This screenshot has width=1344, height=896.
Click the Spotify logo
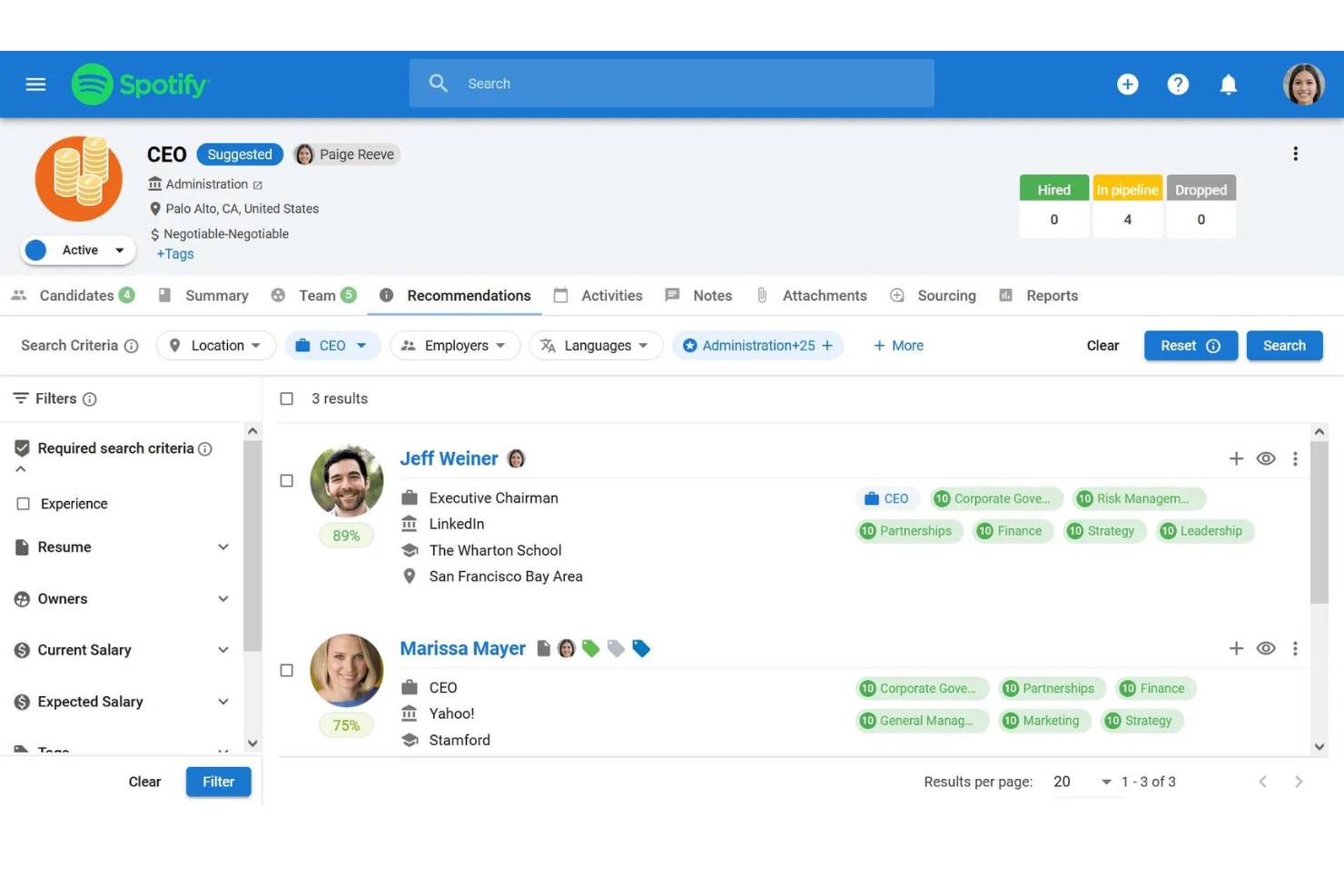pyautogui.click(x=141, y=84)
